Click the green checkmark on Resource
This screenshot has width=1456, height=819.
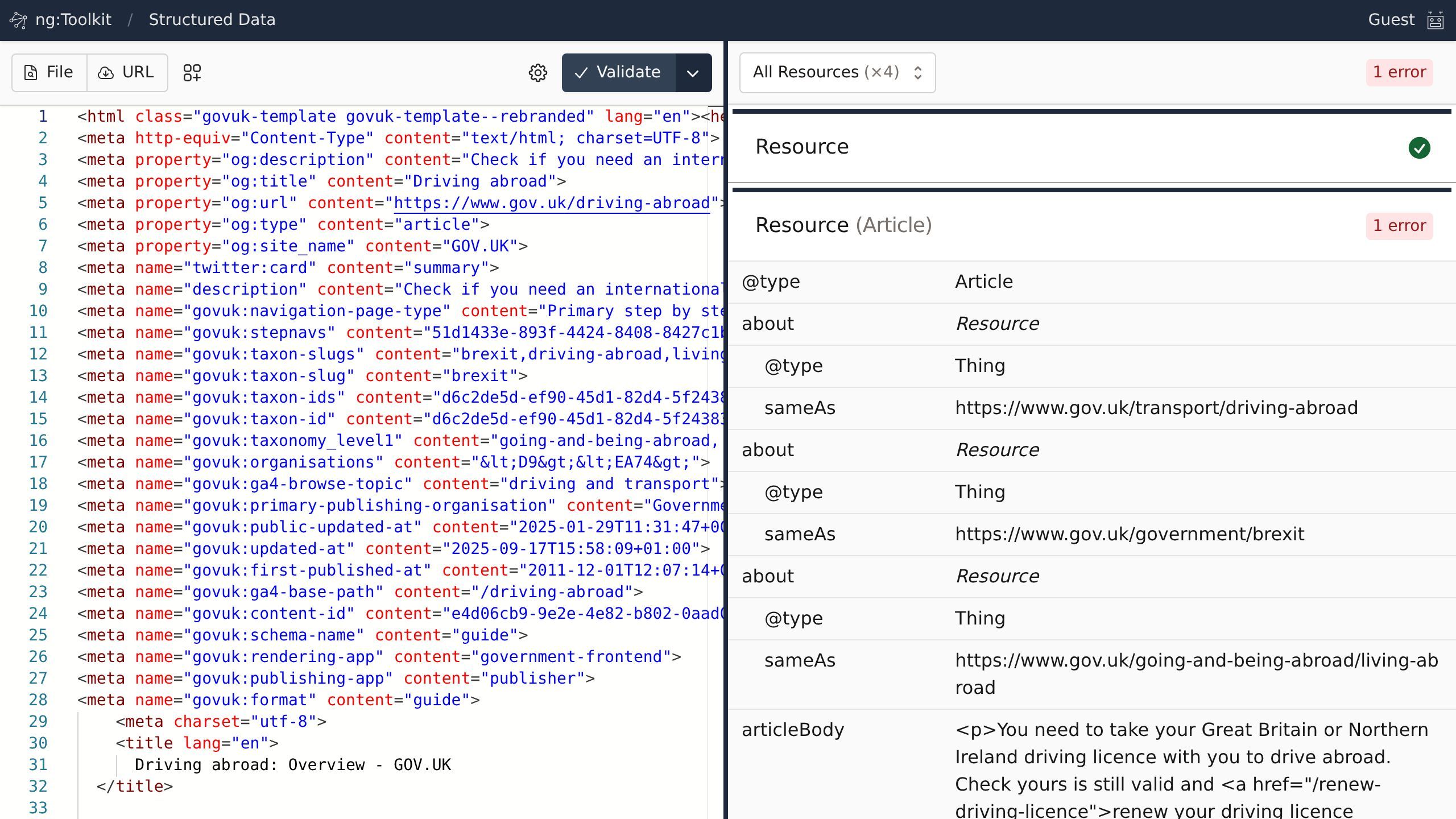[x=1419, y=148]
